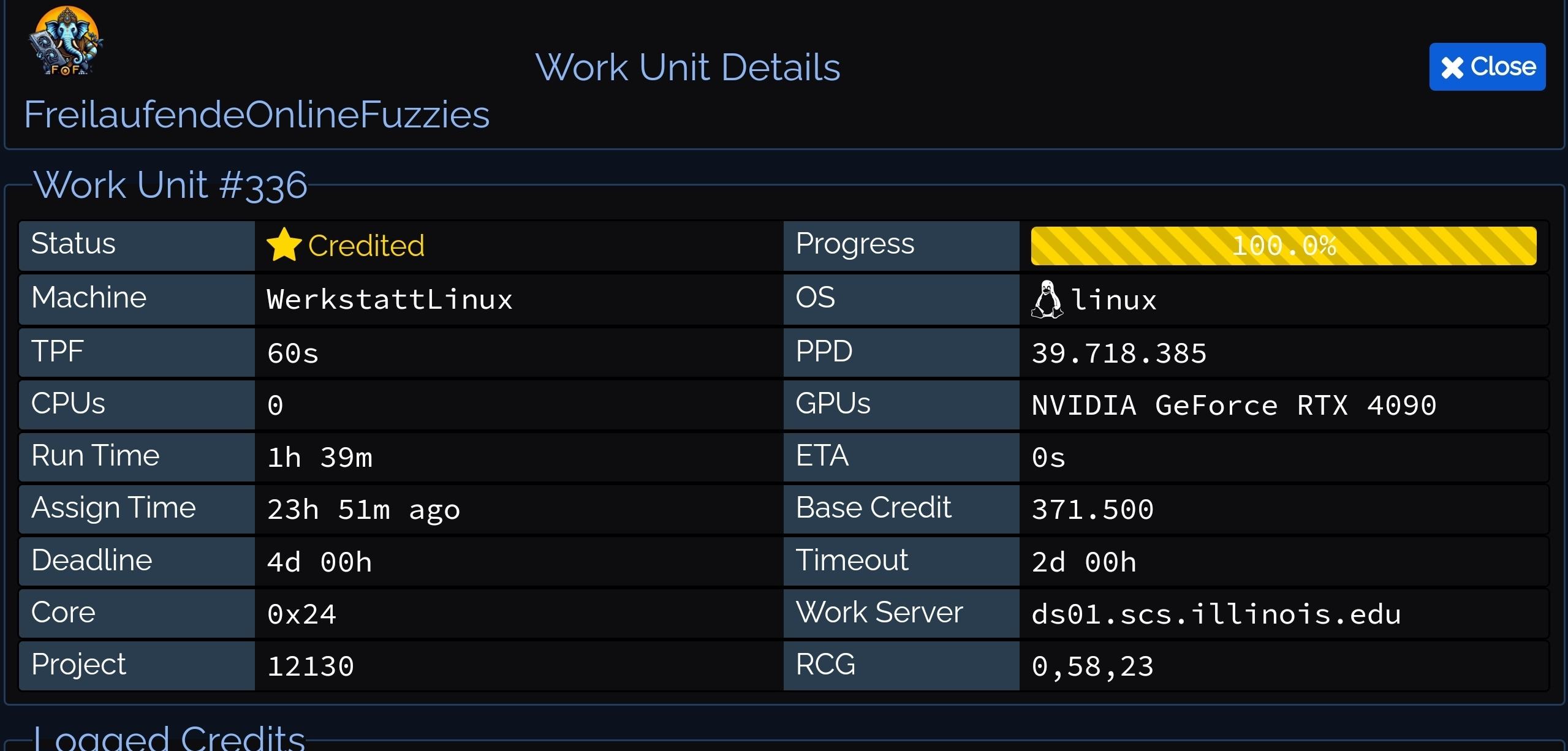Click the project number 12130
Screen dimensions: 1568x751
311,666
